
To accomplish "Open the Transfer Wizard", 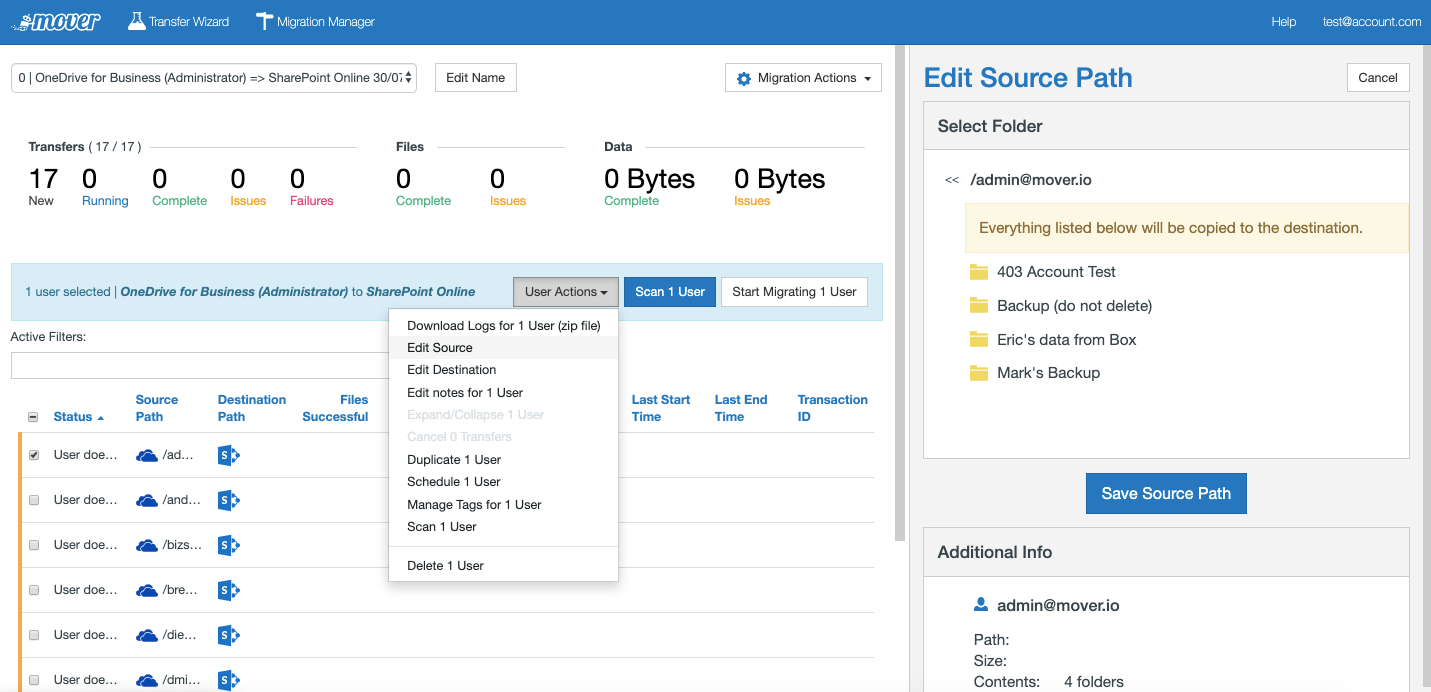I will tap(179, 21).
